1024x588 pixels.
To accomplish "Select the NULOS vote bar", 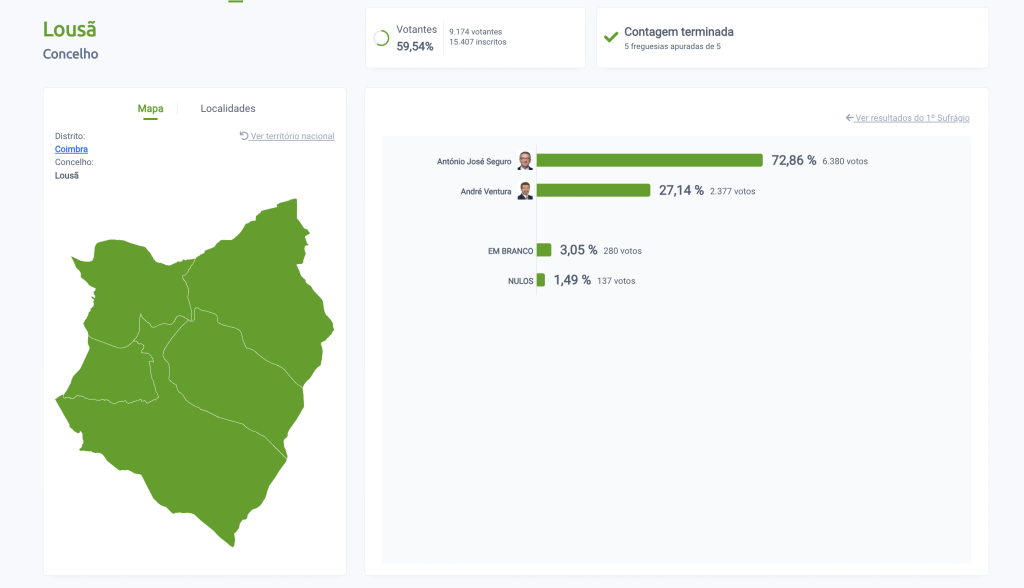I will point(541,280).
